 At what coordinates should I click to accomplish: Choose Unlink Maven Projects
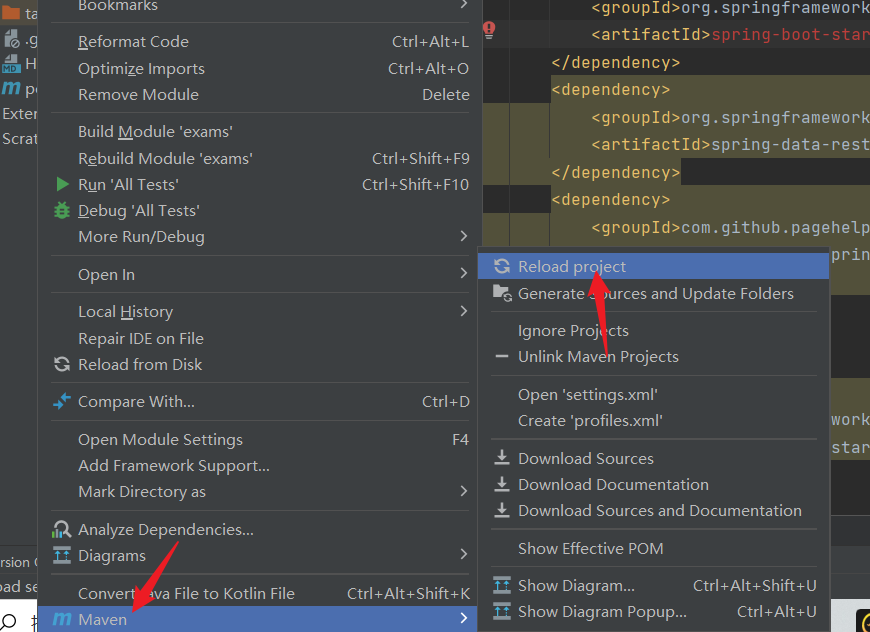[x=654, y=356]
